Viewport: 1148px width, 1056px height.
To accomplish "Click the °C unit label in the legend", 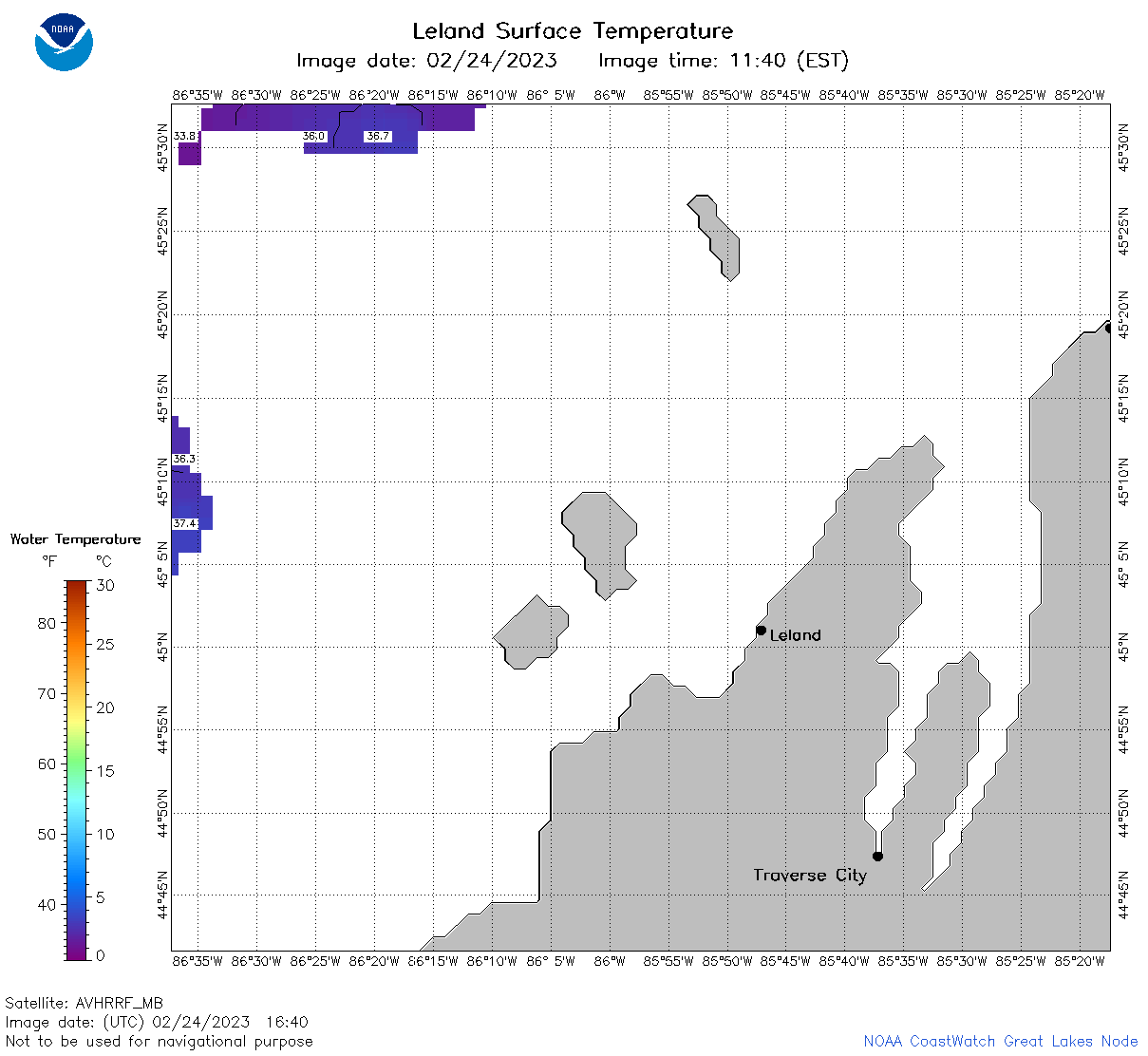I will 104,561.
